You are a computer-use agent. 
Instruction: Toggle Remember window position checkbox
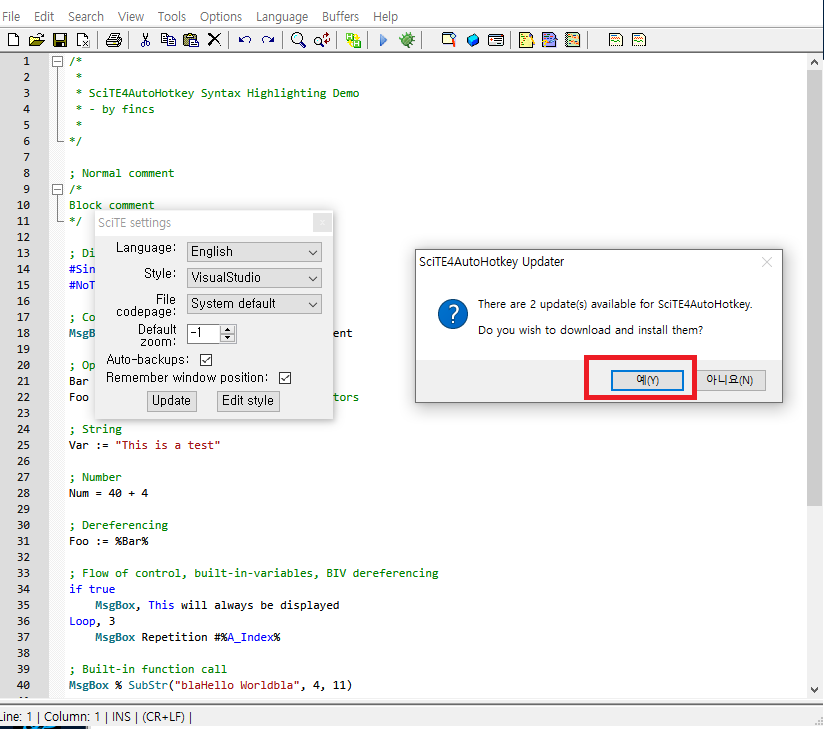click(x=285, y=378)
